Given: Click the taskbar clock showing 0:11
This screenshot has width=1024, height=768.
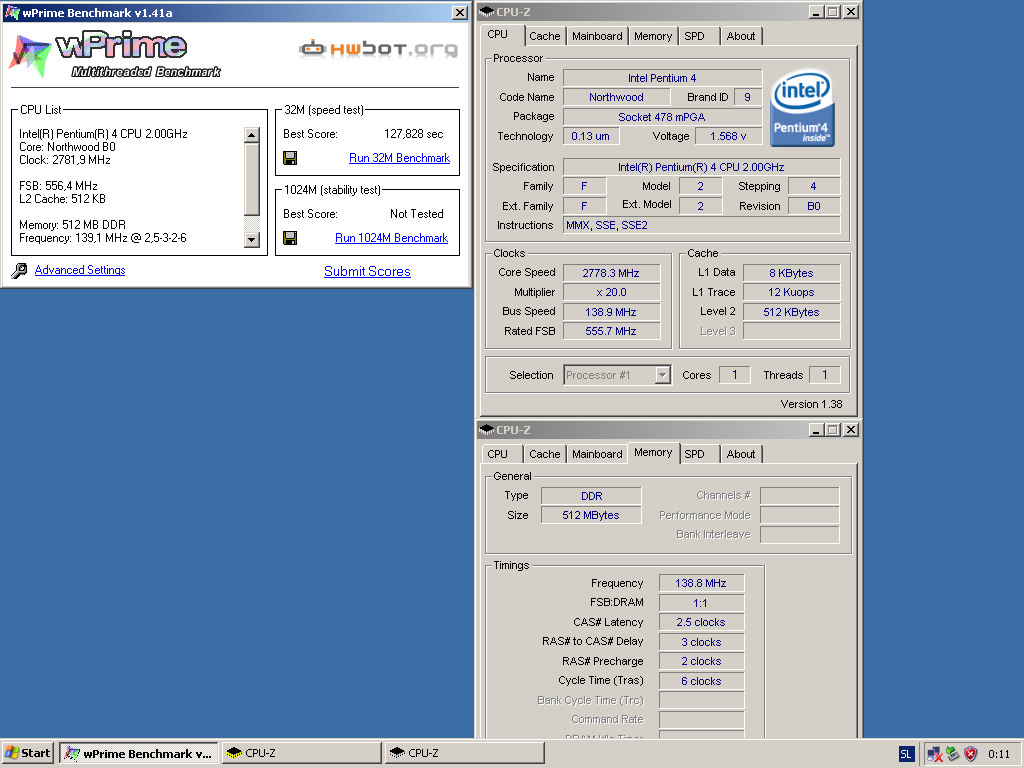Looking at the screenshot, I should tap(999, 754).
